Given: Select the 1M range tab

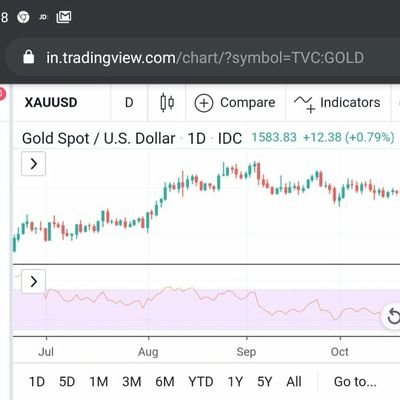Looking at the screenshot, I should coord(99,382).
